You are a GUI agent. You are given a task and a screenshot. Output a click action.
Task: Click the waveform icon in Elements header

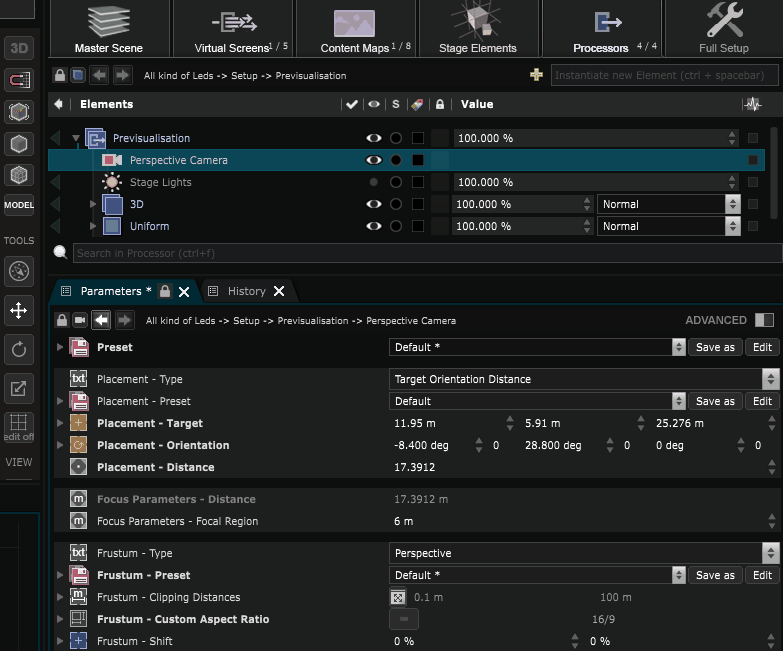point(752,104)
